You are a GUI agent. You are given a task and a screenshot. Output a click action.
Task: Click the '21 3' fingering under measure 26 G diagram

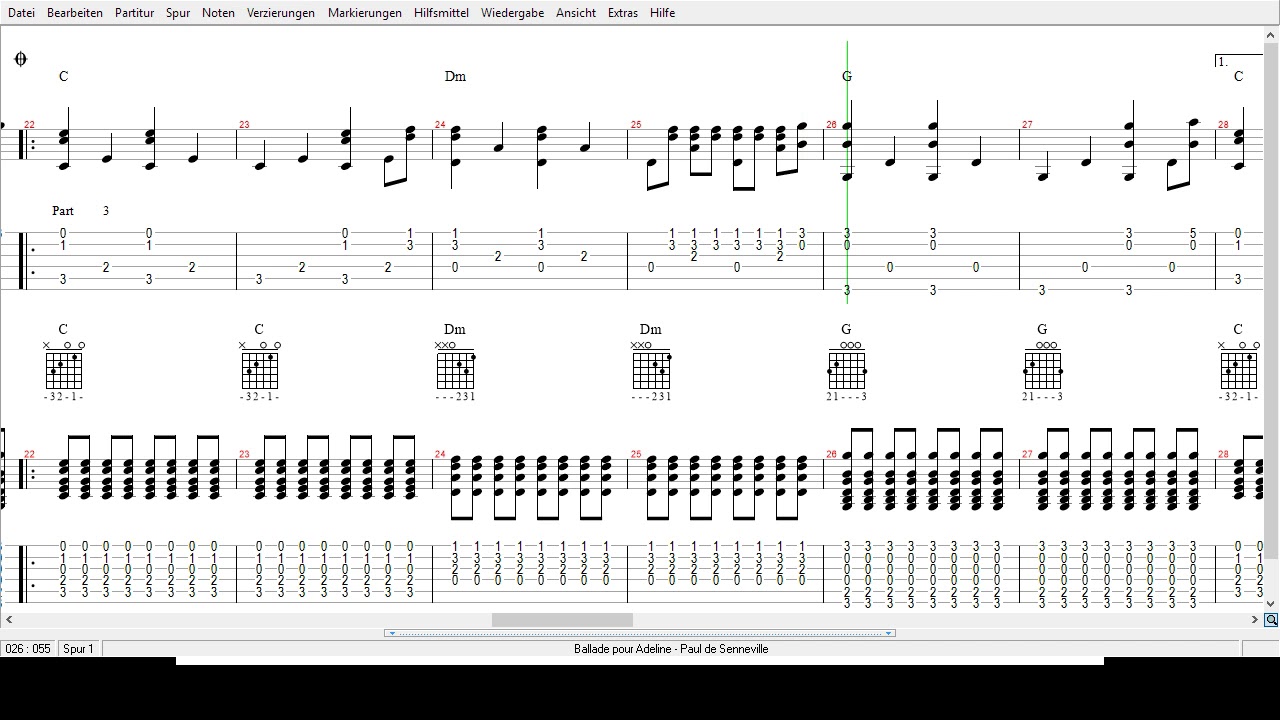point(846,397)
